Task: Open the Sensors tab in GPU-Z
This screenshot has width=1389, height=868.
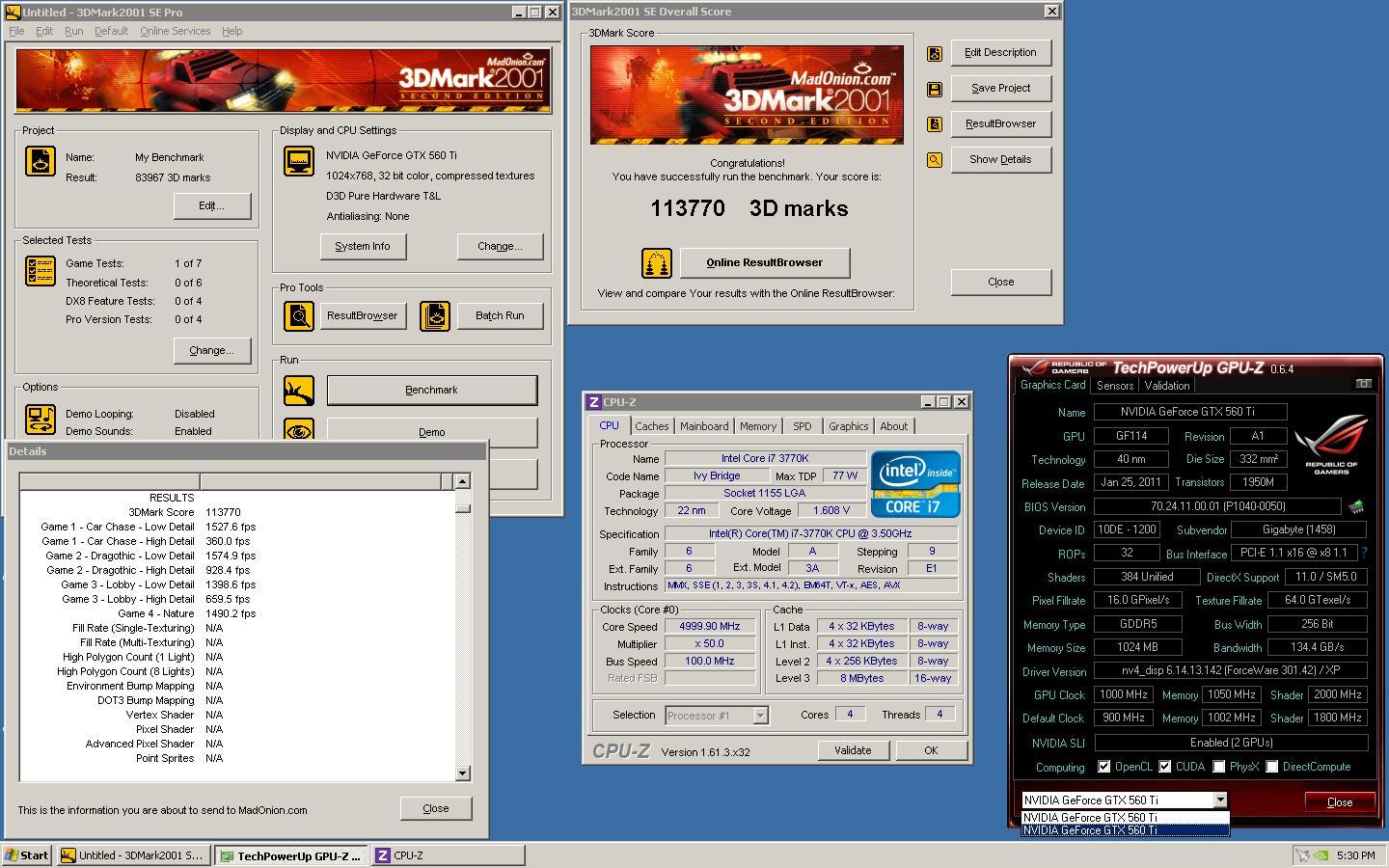Action: point(1115,385)
